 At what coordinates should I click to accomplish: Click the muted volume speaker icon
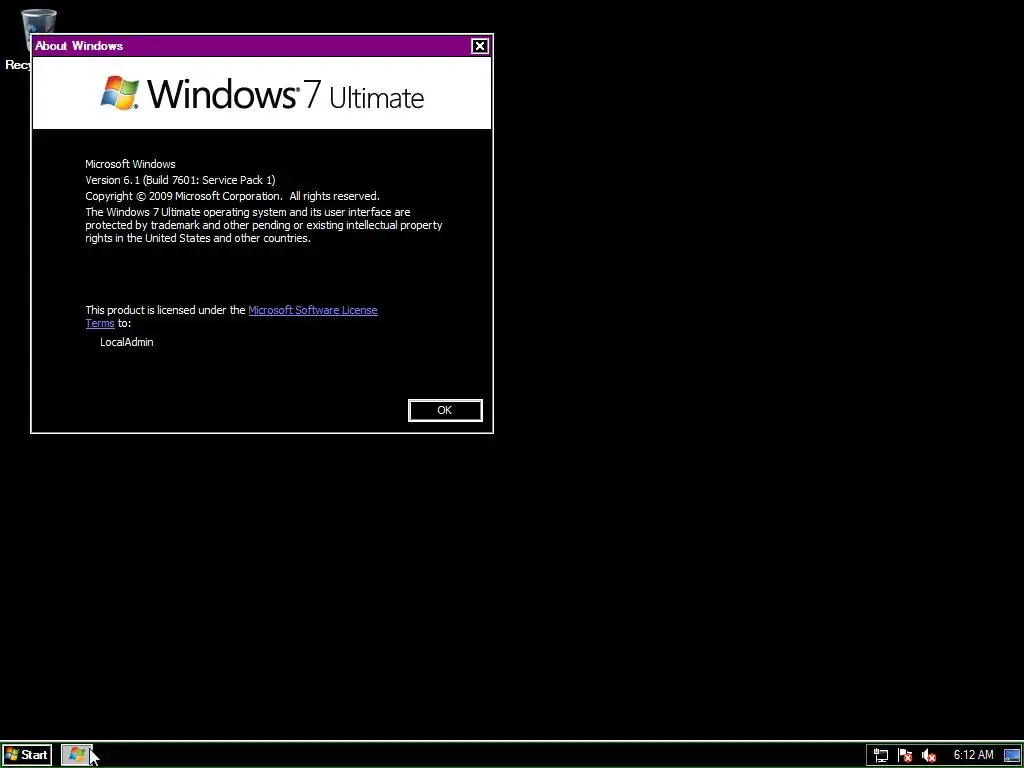[x=929, y=756]
